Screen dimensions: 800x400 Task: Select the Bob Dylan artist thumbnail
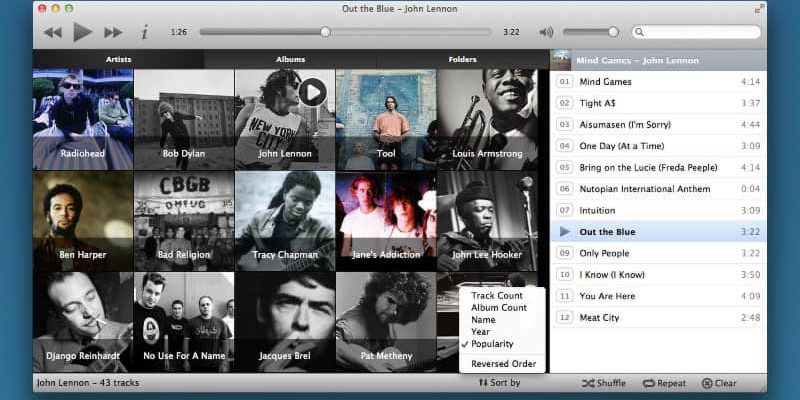point(184,119)
